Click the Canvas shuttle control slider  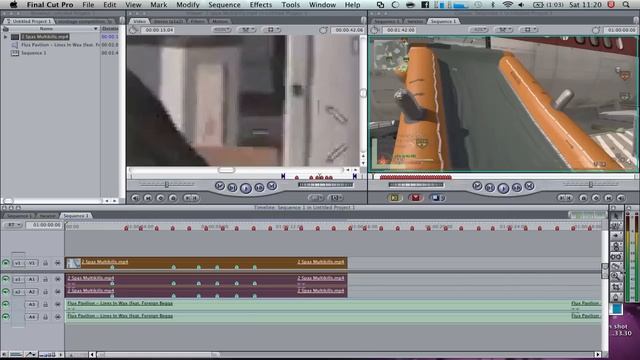[591, 184]
